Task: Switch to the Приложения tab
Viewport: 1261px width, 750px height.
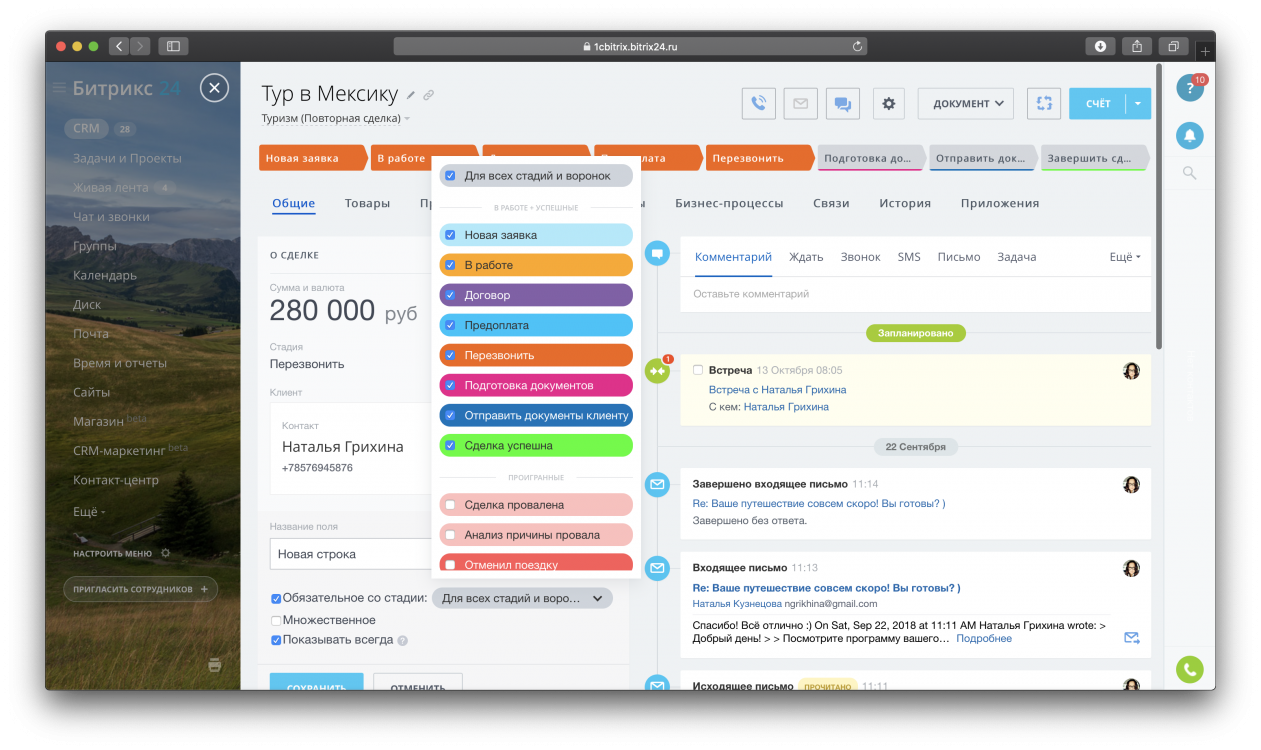Action: (1000, 203)
